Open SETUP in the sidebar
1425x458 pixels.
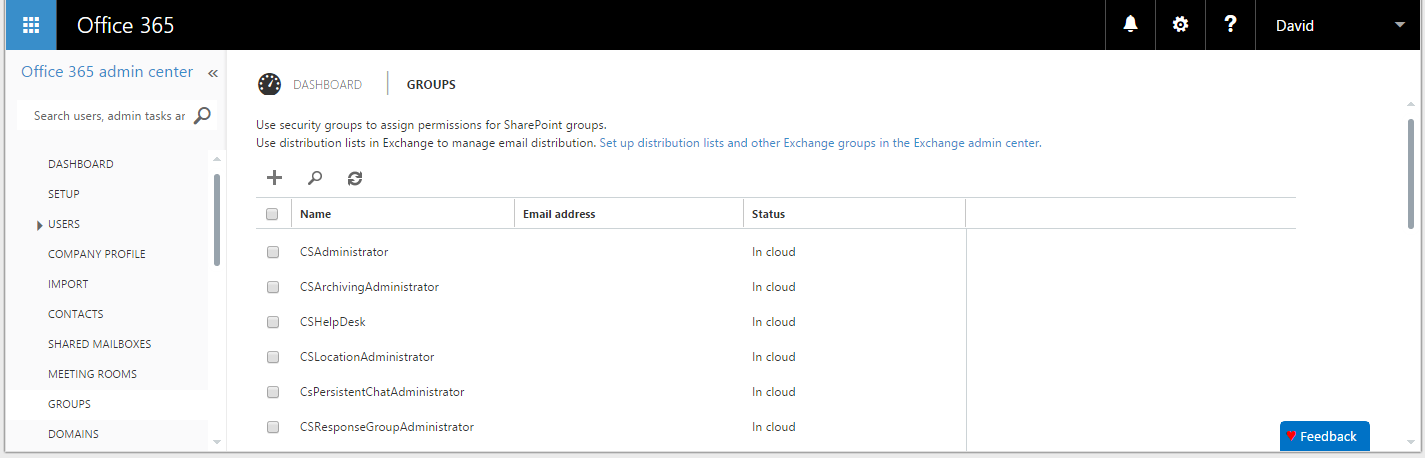tap(64, 194)
